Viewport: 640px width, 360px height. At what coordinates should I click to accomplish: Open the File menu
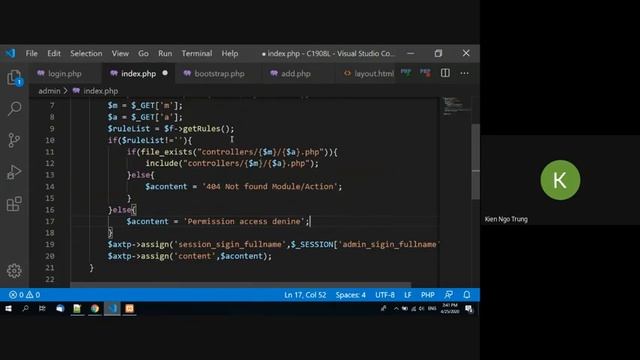[x=31, y=53]
